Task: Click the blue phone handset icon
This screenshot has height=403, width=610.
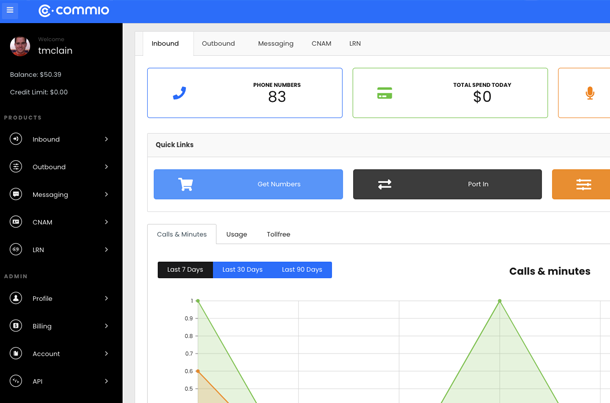Action: [x=179, y=93]
